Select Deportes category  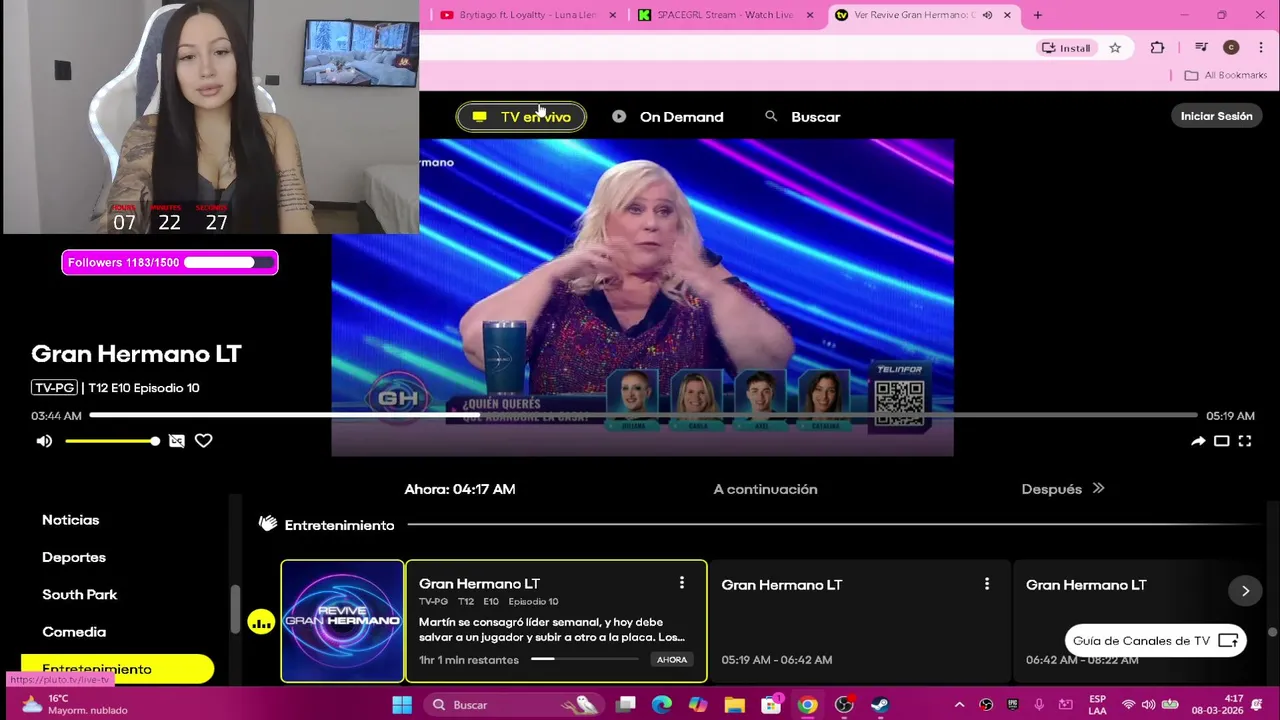pos(74,557)
